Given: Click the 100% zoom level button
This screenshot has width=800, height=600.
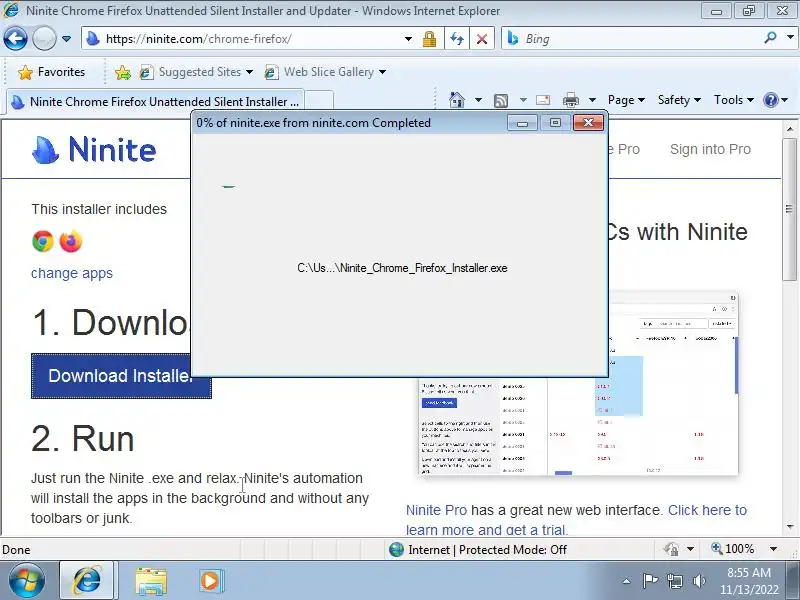Looking at the screenshot, I should tap(733, 549).
